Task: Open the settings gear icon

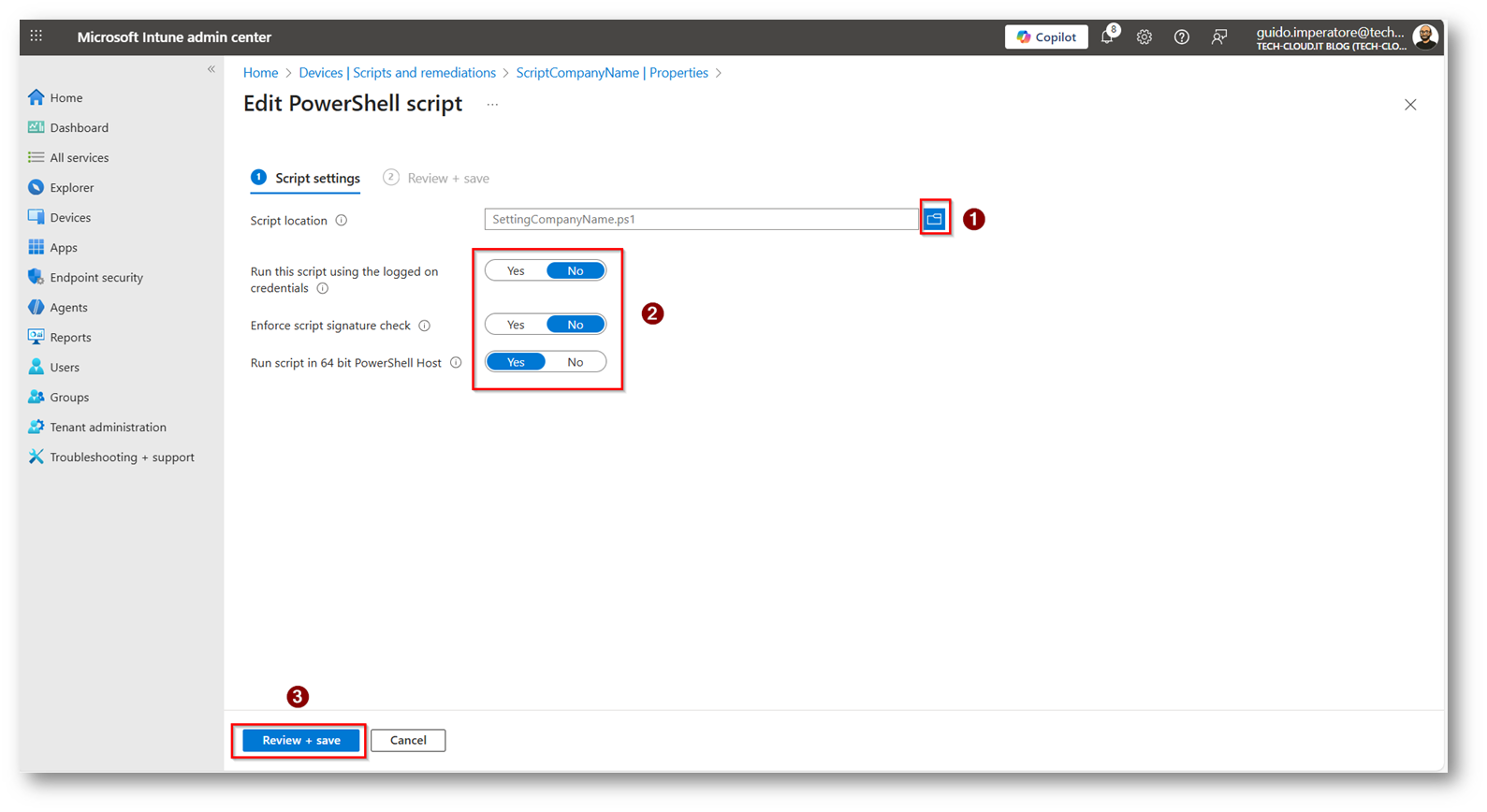Action: click(1144, 37)
